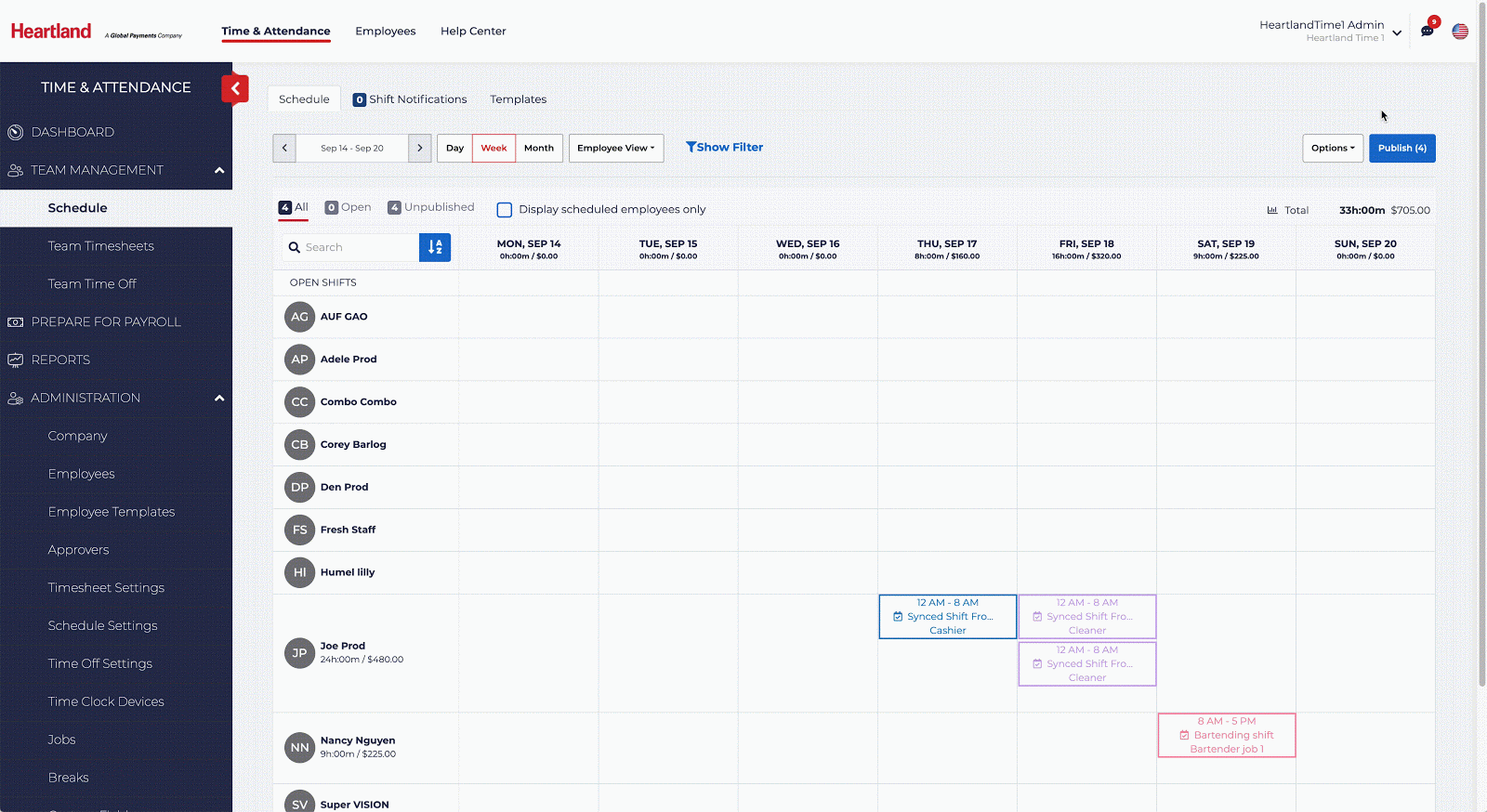Viewport: 1487px width, 812px height.
Task: Click the employee Search field
Action: click(358, 247)
